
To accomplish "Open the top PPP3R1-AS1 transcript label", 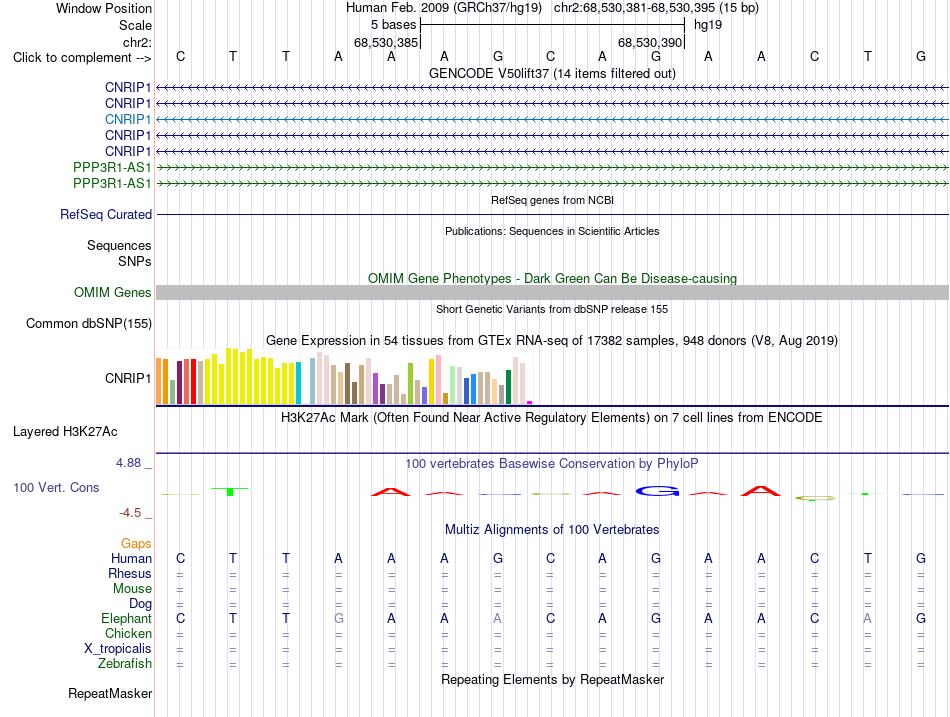I will click(112, 167).
